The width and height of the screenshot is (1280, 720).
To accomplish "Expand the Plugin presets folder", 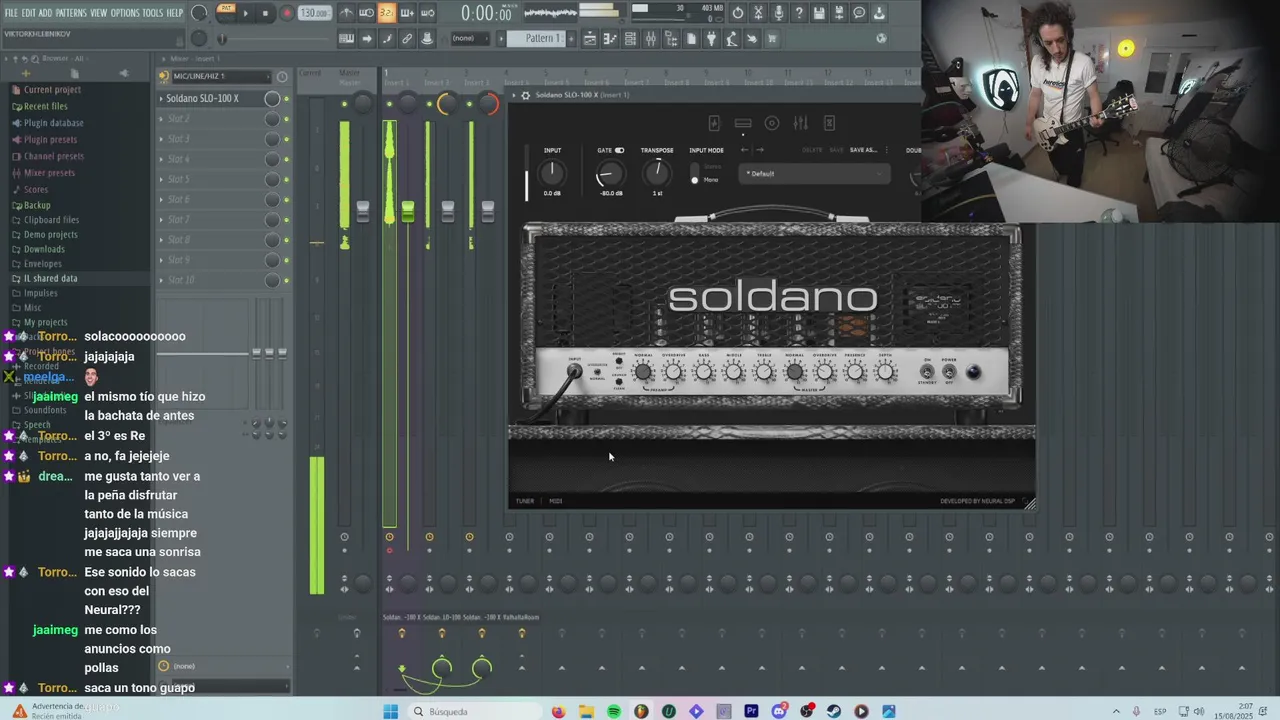I will (x=50, y=139).
